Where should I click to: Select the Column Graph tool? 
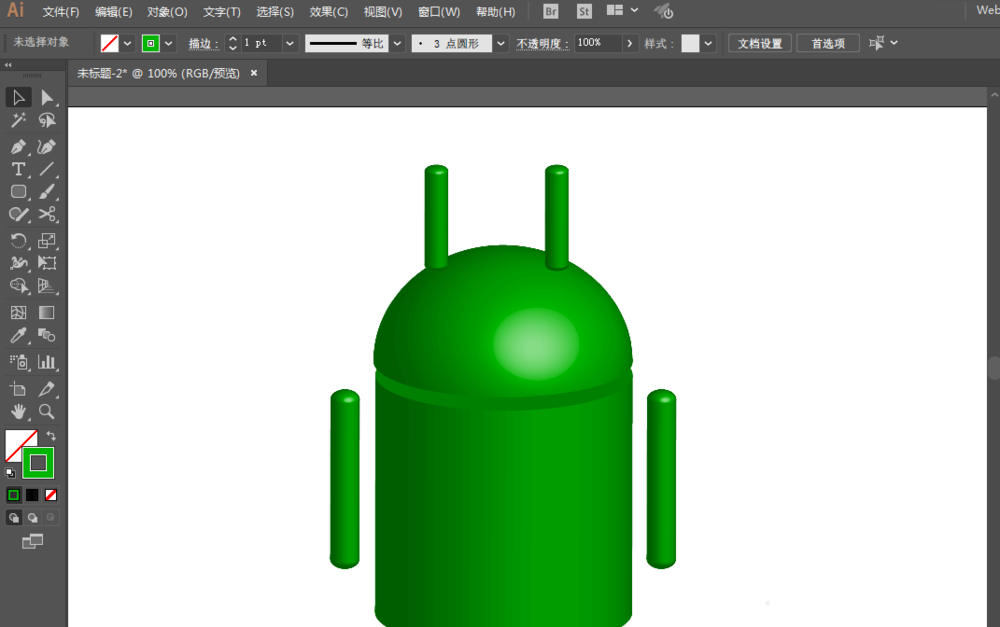[47, 362]
